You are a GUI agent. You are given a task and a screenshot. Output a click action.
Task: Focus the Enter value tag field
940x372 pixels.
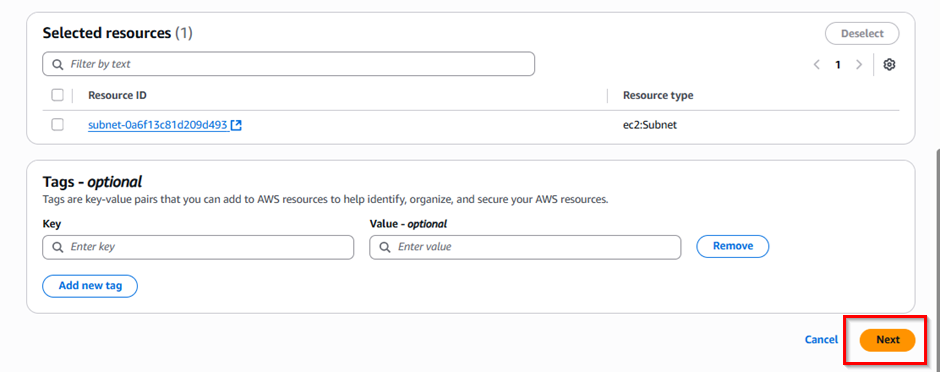525,247
